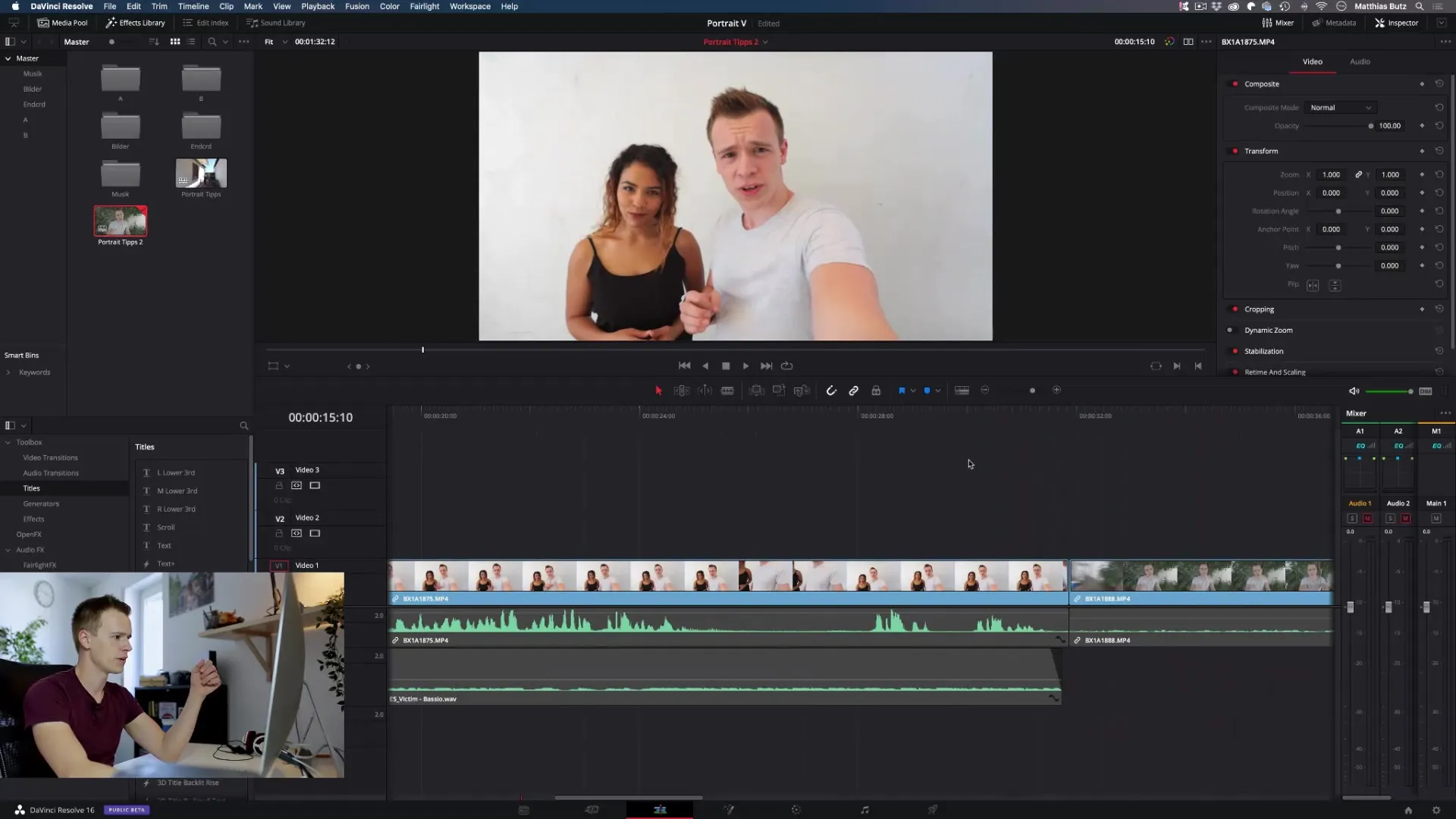Select the Blade edit mode tool
Screen dimensions: 1456x819
pyautogui.click(x=727, y=391)
